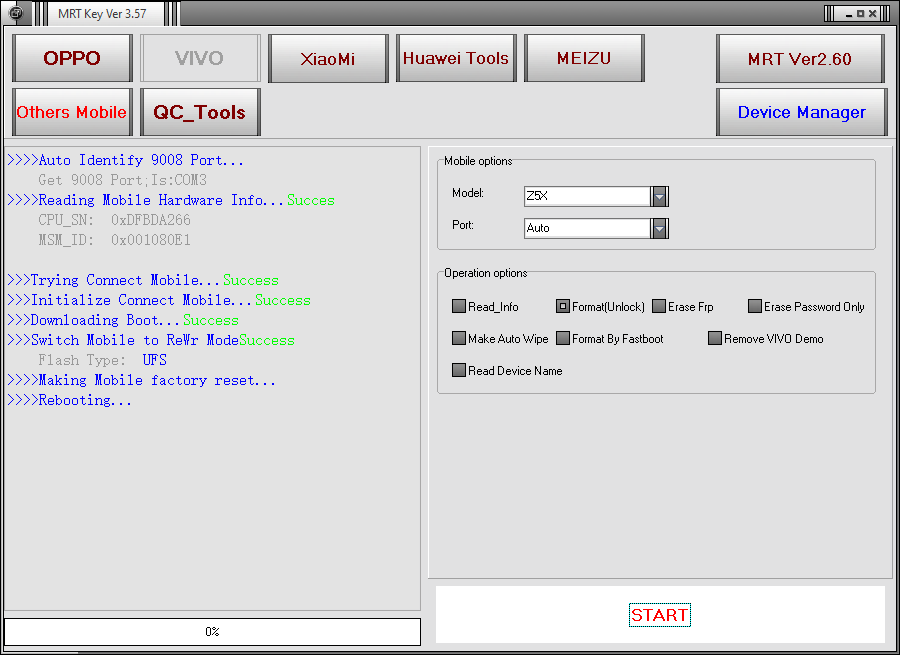Open Device Manager

(801, 112)
